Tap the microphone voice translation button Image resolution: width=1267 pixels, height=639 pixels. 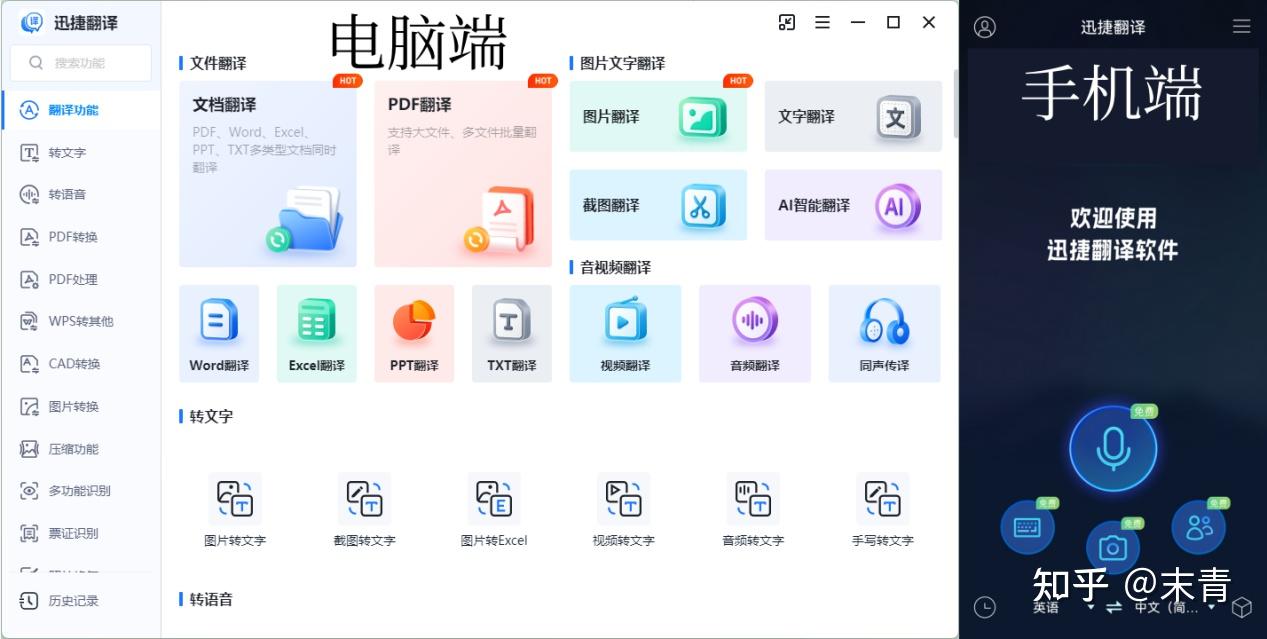[x=1113, y=449]
